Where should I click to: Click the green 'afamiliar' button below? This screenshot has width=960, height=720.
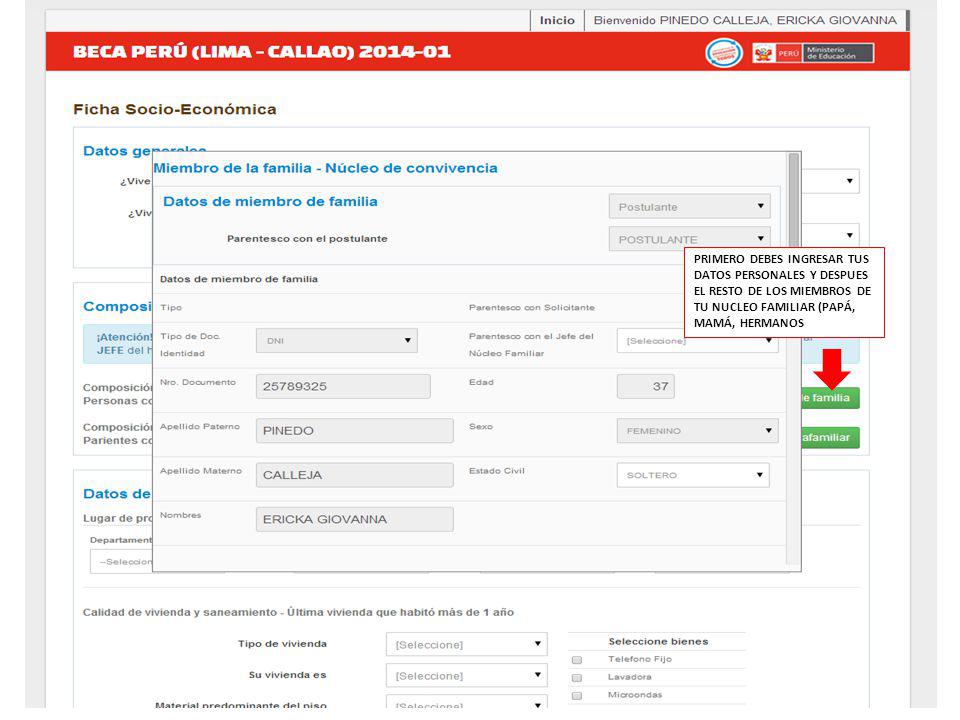click(830, 437)
